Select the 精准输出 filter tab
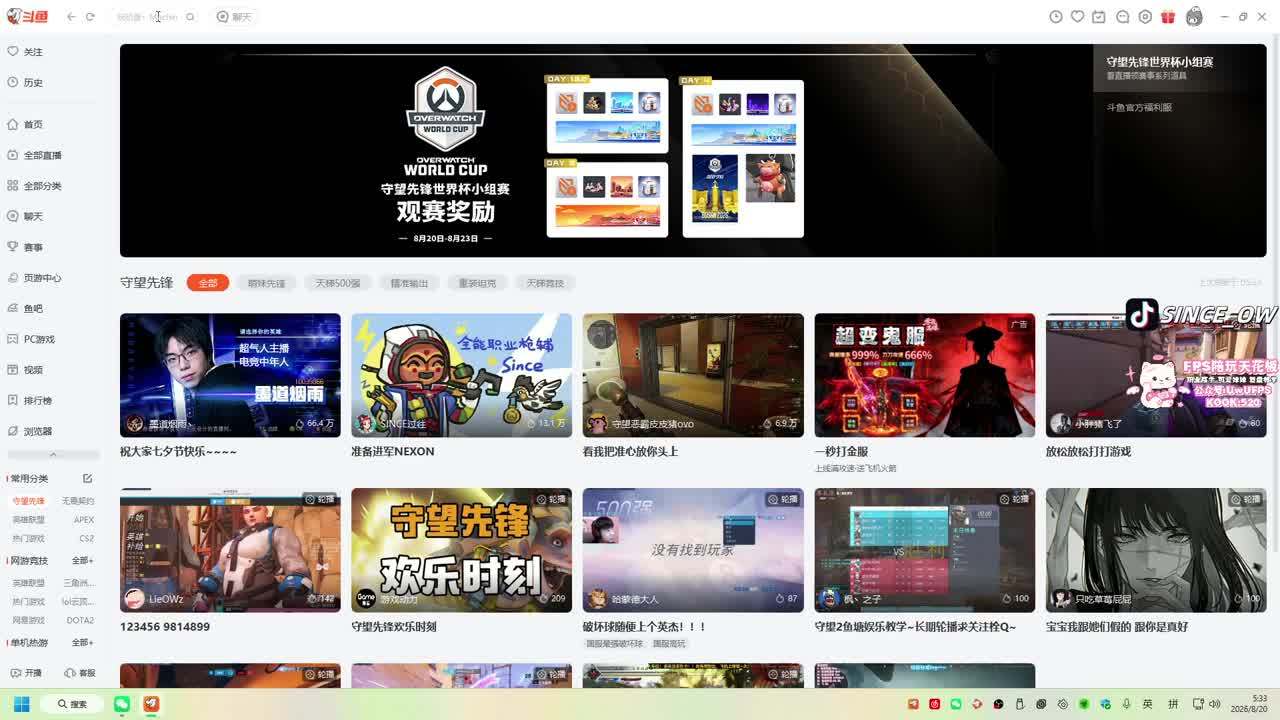 click(409, 283)
